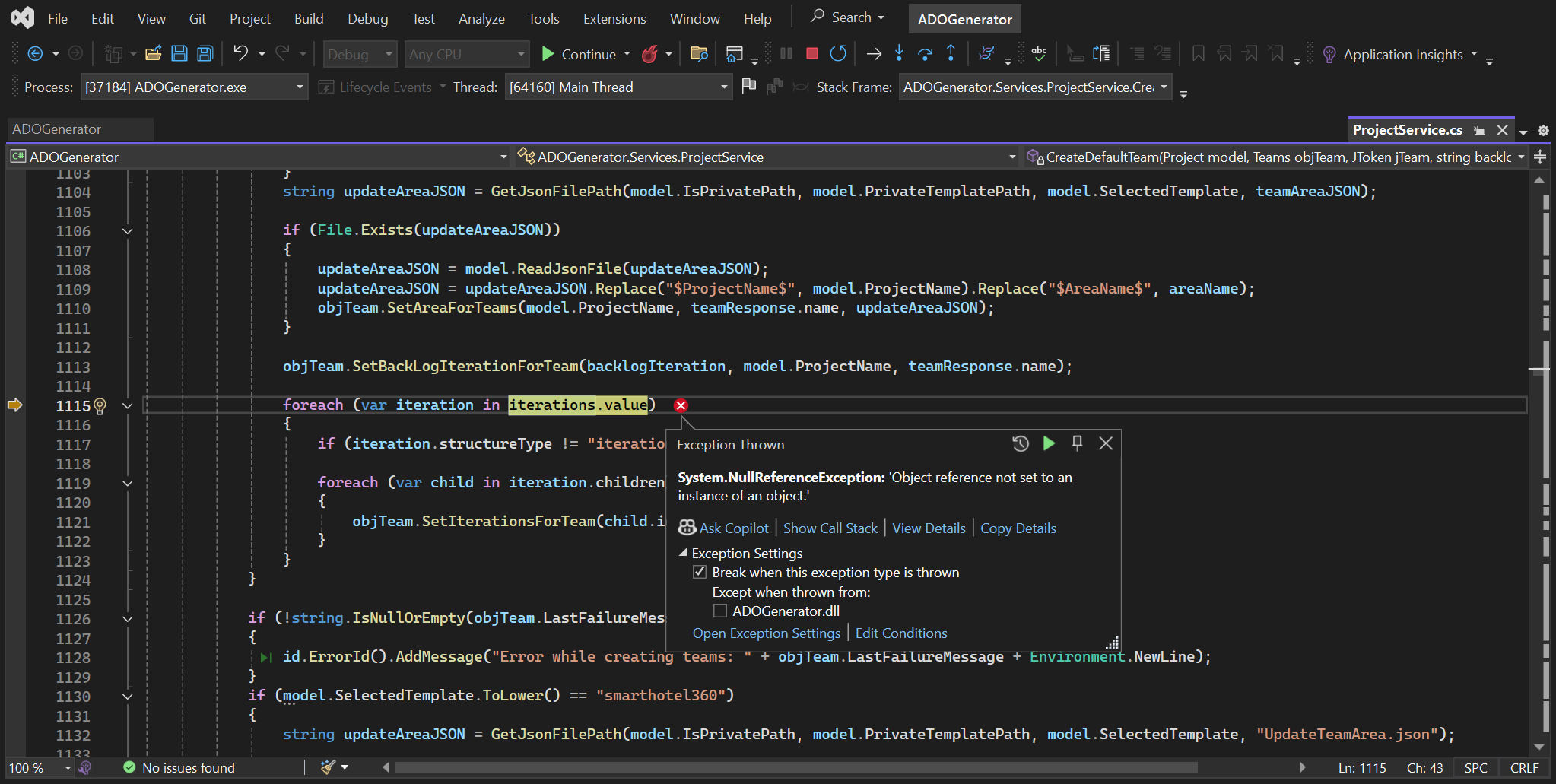Collapse the if block at line 1106

[x=128, y=231]
